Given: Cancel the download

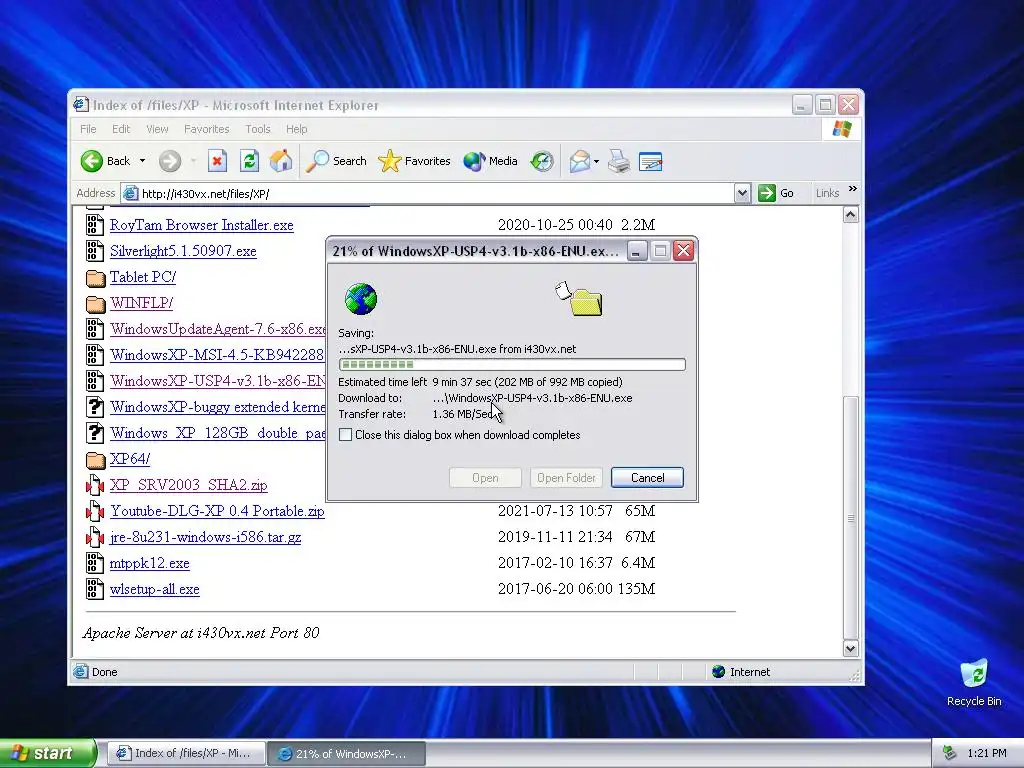Looking at the screenshot, I should tap(647, 477).
